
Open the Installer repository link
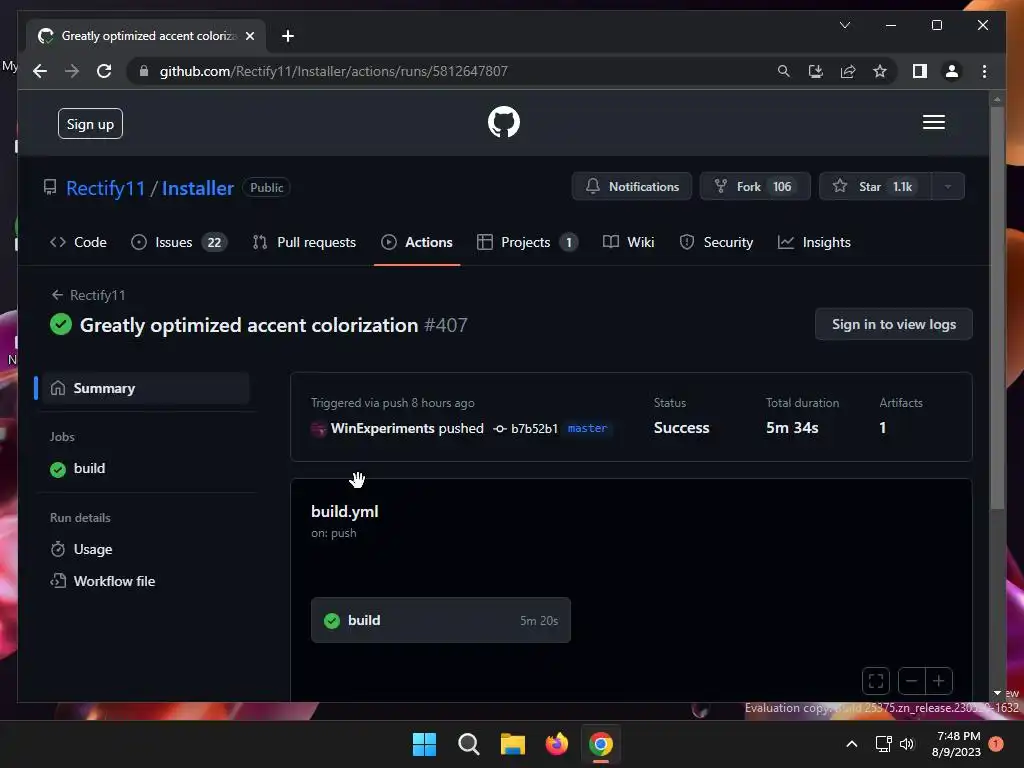point(197,188)
